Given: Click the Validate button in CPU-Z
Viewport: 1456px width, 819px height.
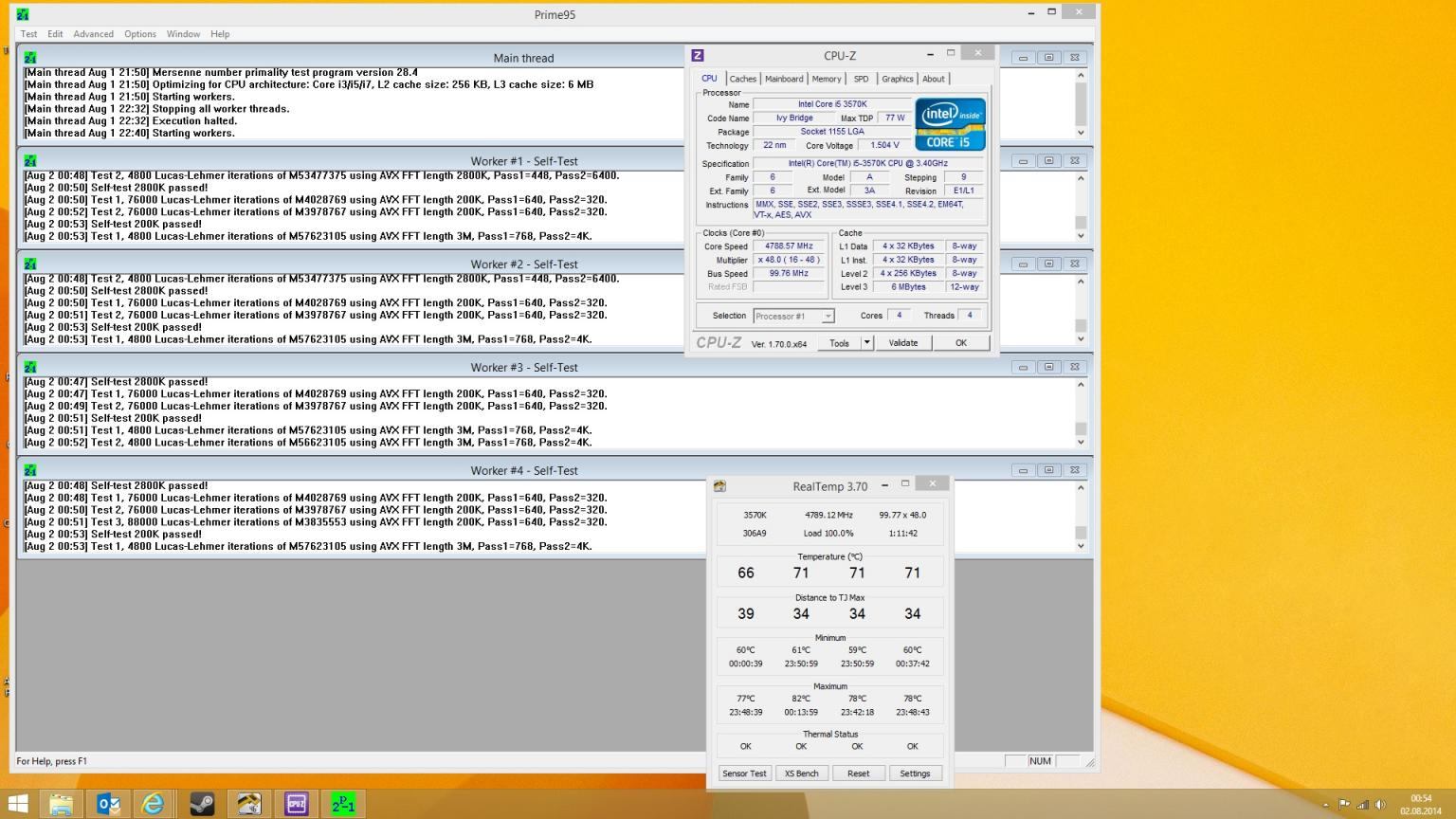Looking at the screenshot, I should (903, 343).
